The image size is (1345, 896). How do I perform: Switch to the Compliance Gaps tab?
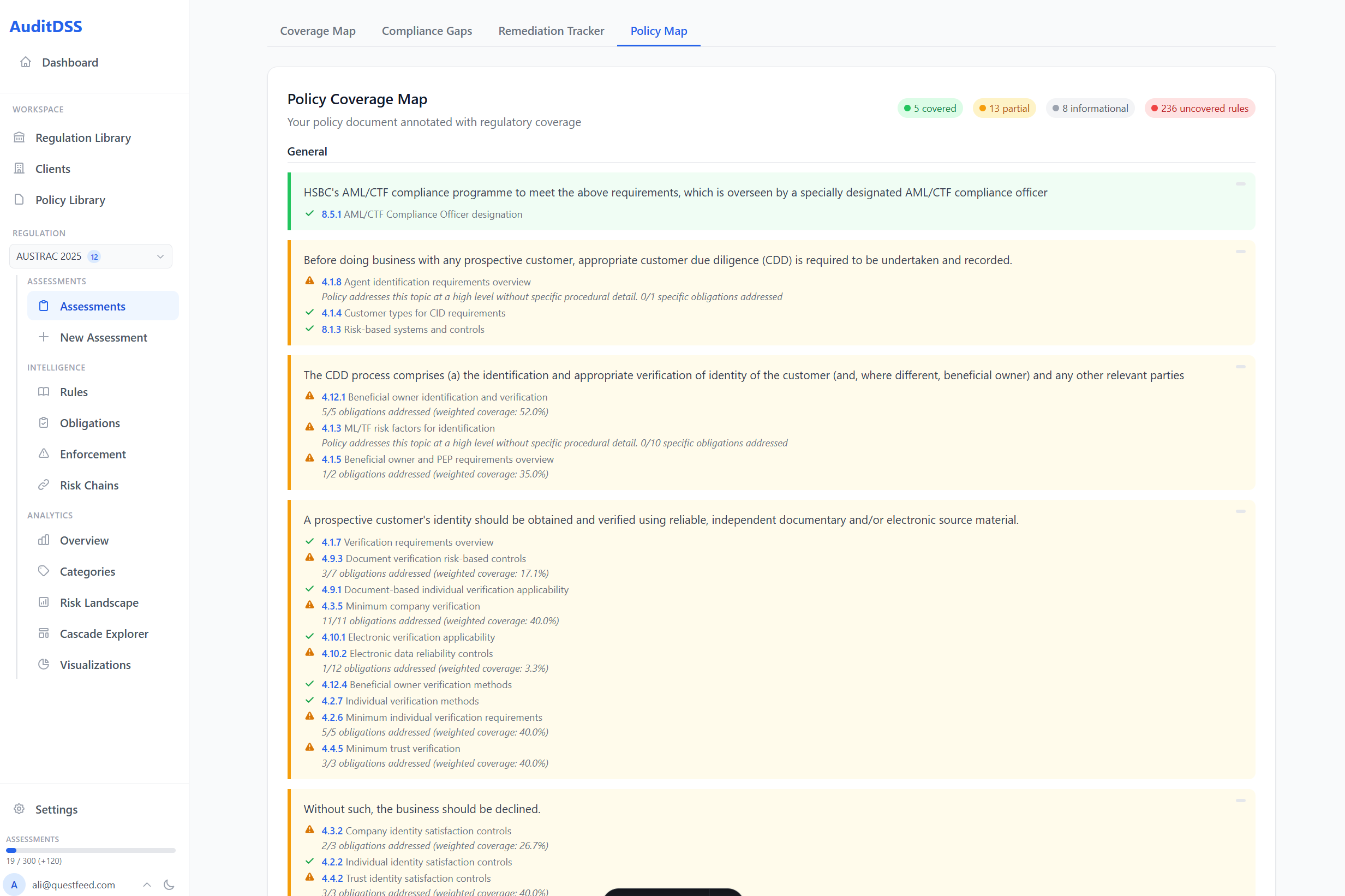click(x=426, y=31)
